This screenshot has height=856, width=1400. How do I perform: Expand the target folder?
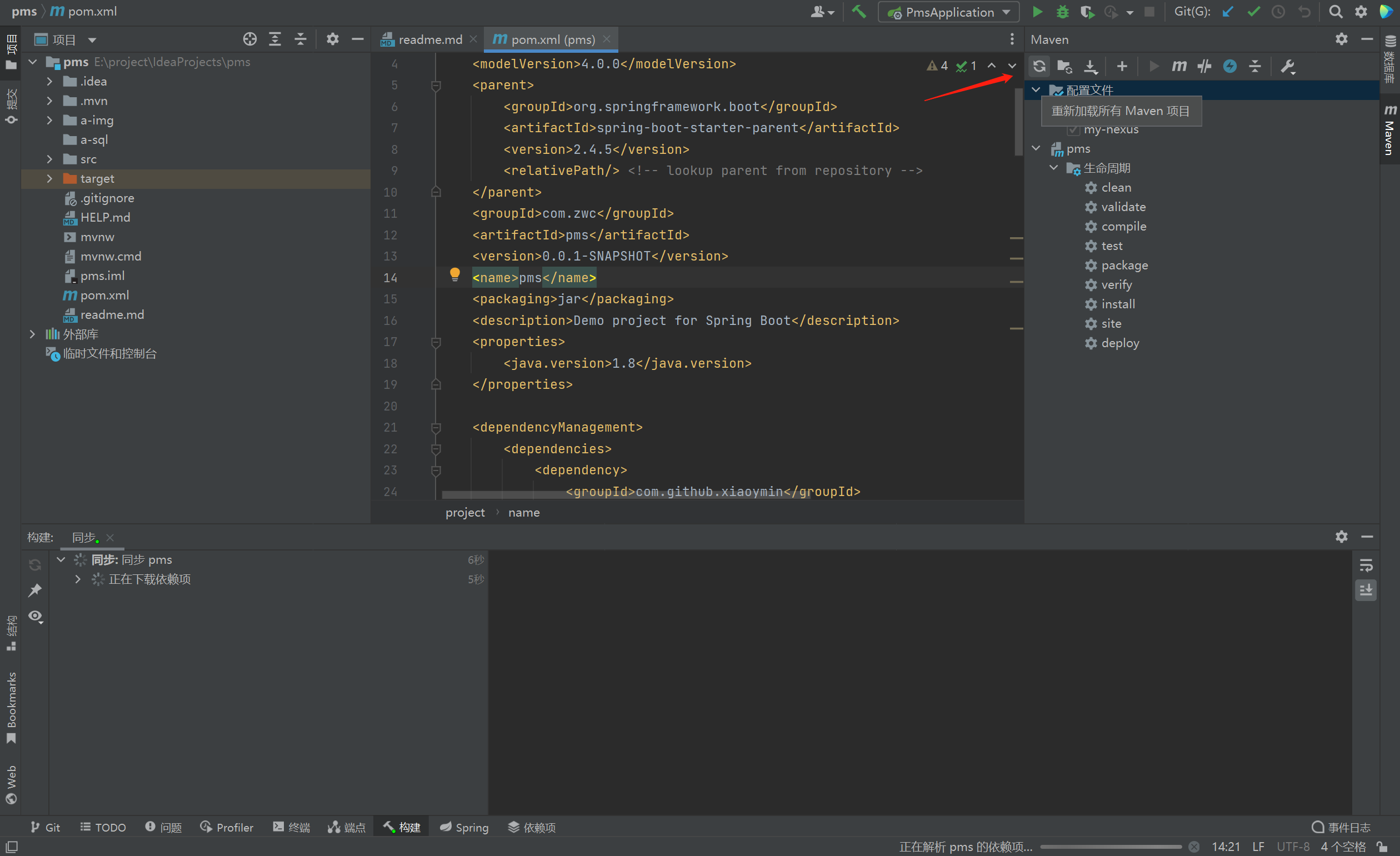click(x=49, y=178)
